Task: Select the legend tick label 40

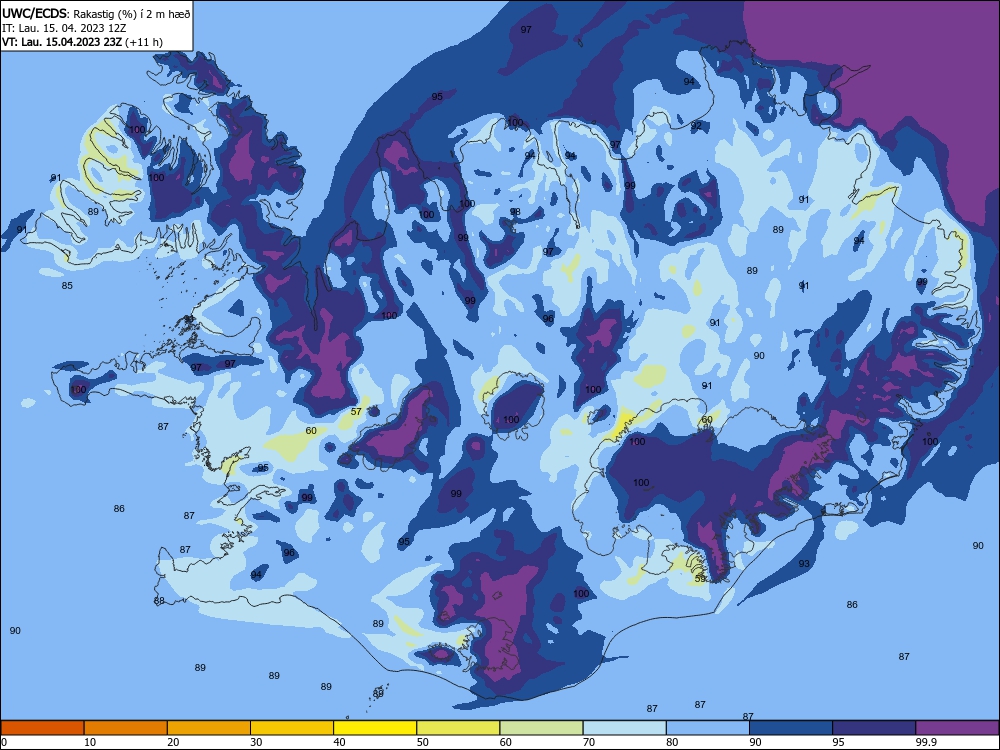Action: pyautogui.click(x=339, y=742)
